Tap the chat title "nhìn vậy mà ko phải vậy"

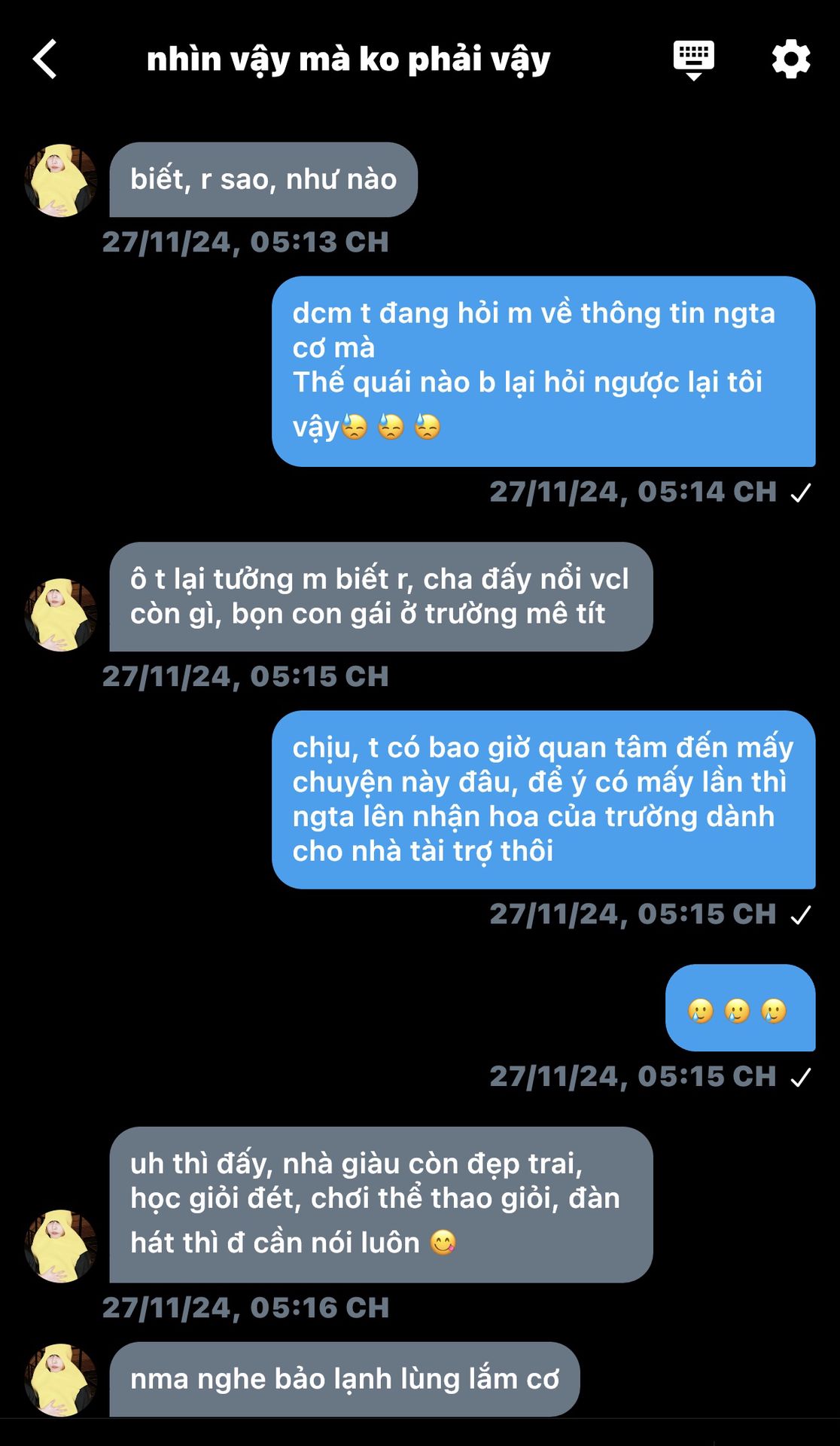coord(348,59)
